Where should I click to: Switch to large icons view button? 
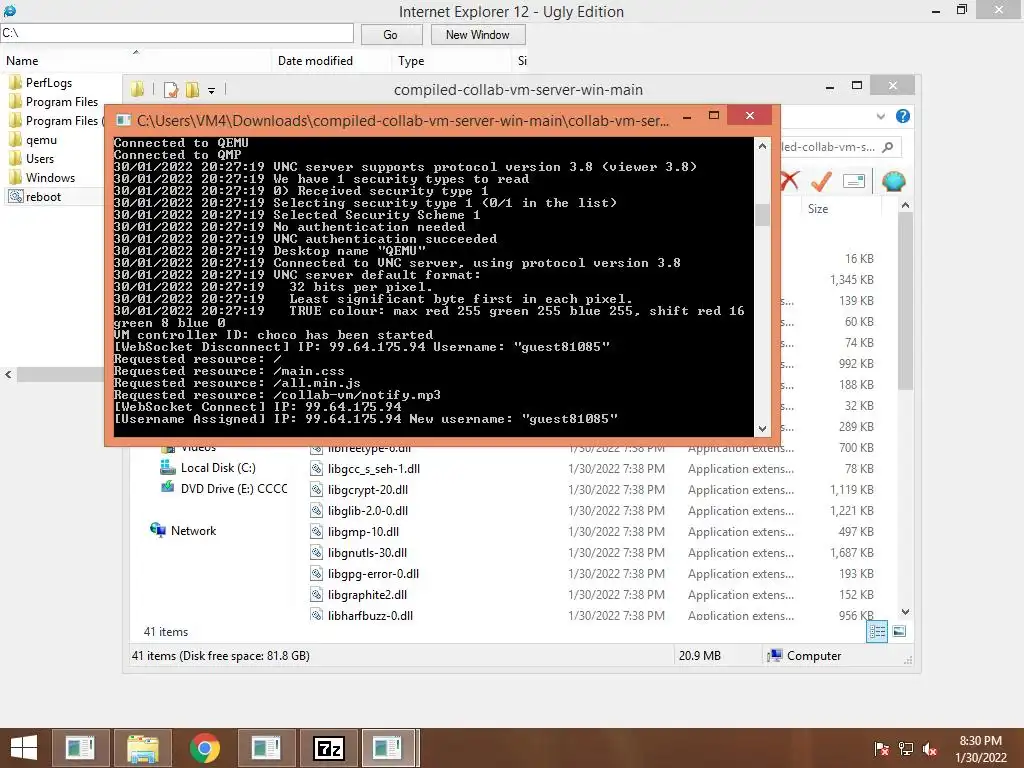click(899, 631)
